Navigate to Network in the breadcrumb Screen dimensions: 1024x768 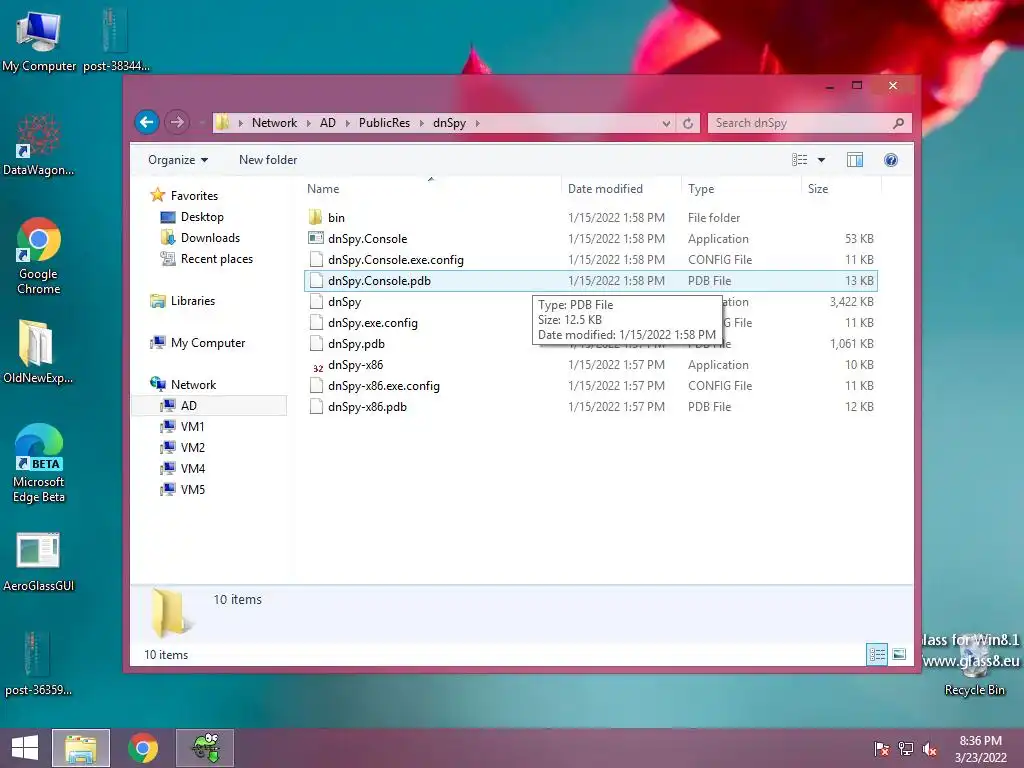(274, 123)
